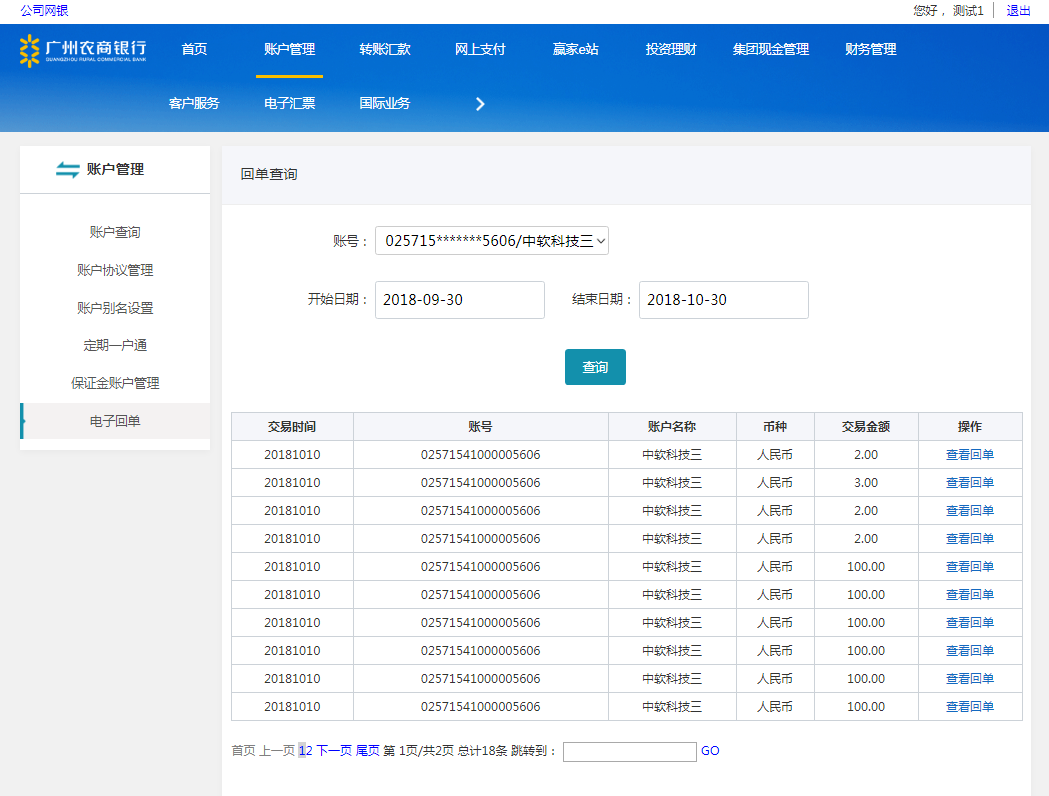Click the 下一页 next page link
Viewport: 1049px width, 796px height.
(x=334, y=751)
